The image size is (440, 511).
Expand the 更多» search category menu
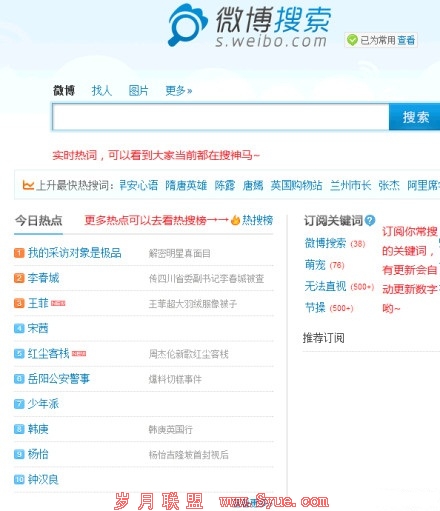pos(179,90)
